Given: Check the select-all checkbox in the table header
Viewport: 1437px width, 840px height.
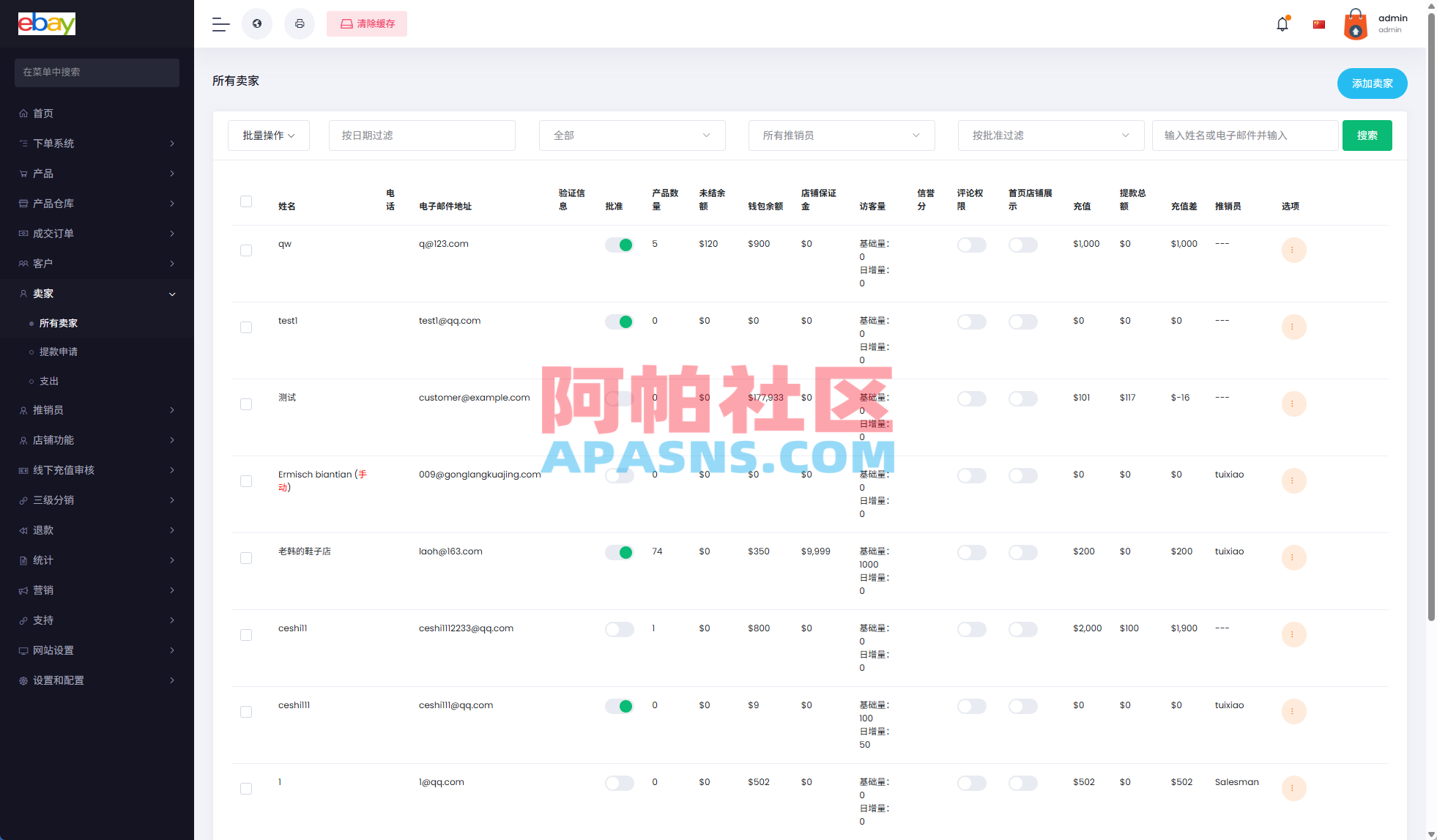Looking at the screenshot, I should pos(246,201).
